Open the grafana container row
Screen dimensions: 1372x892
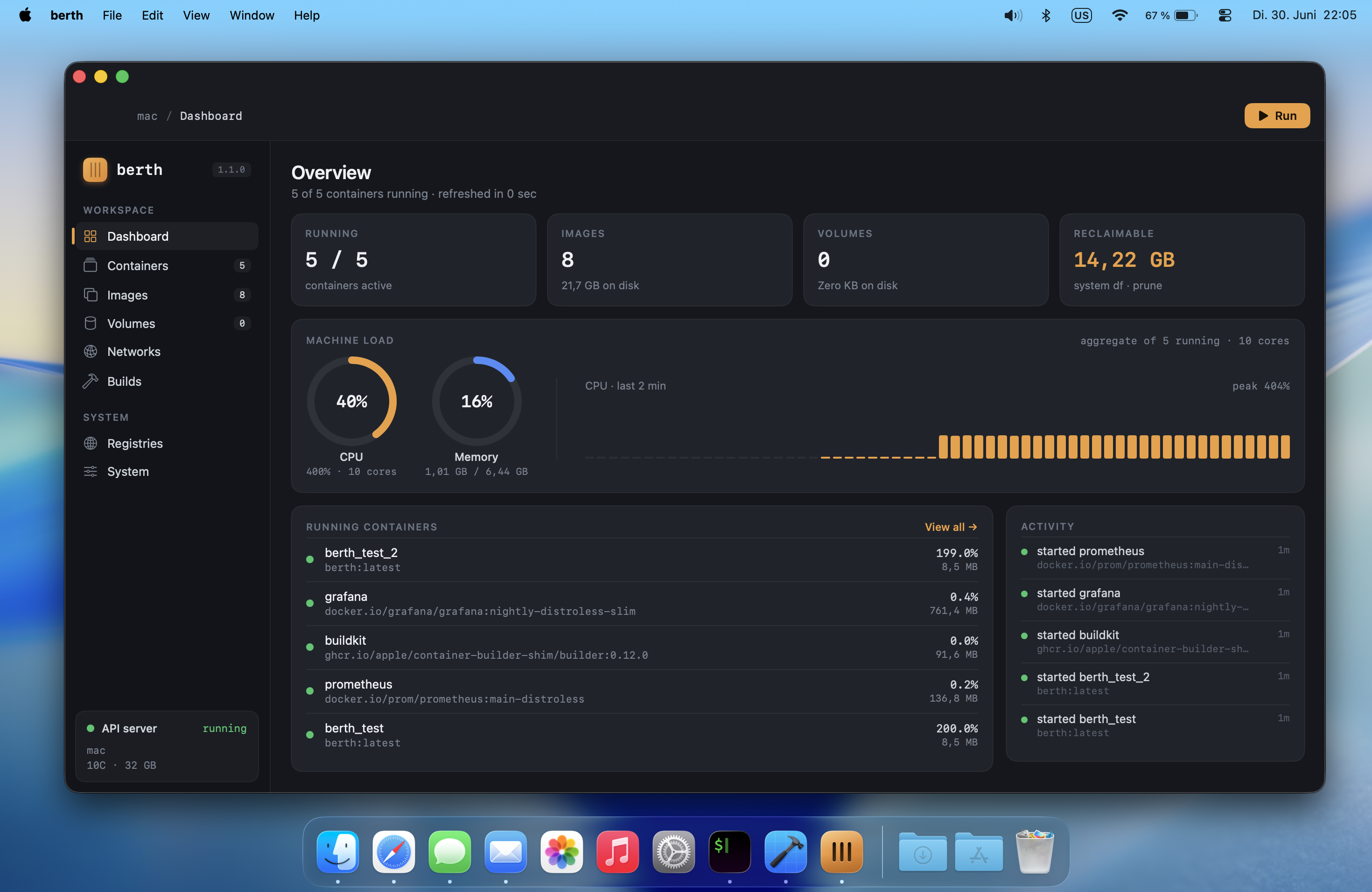(642, 603)
